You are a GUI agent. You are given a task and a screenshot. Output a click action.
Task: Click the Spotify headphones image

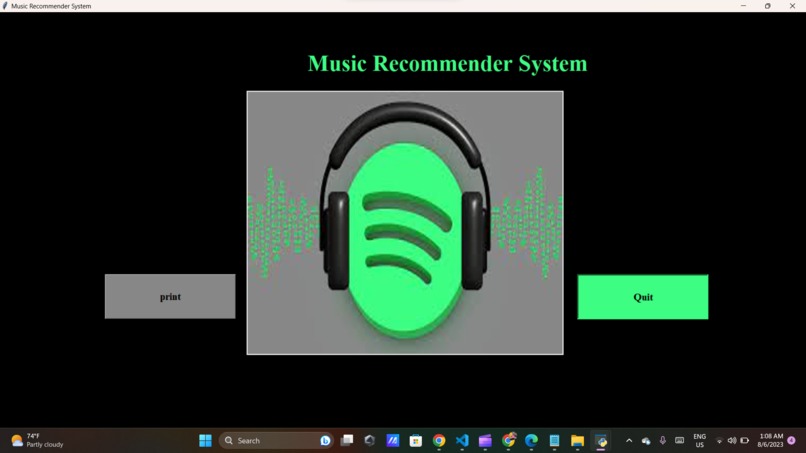[x=405, y=223]
